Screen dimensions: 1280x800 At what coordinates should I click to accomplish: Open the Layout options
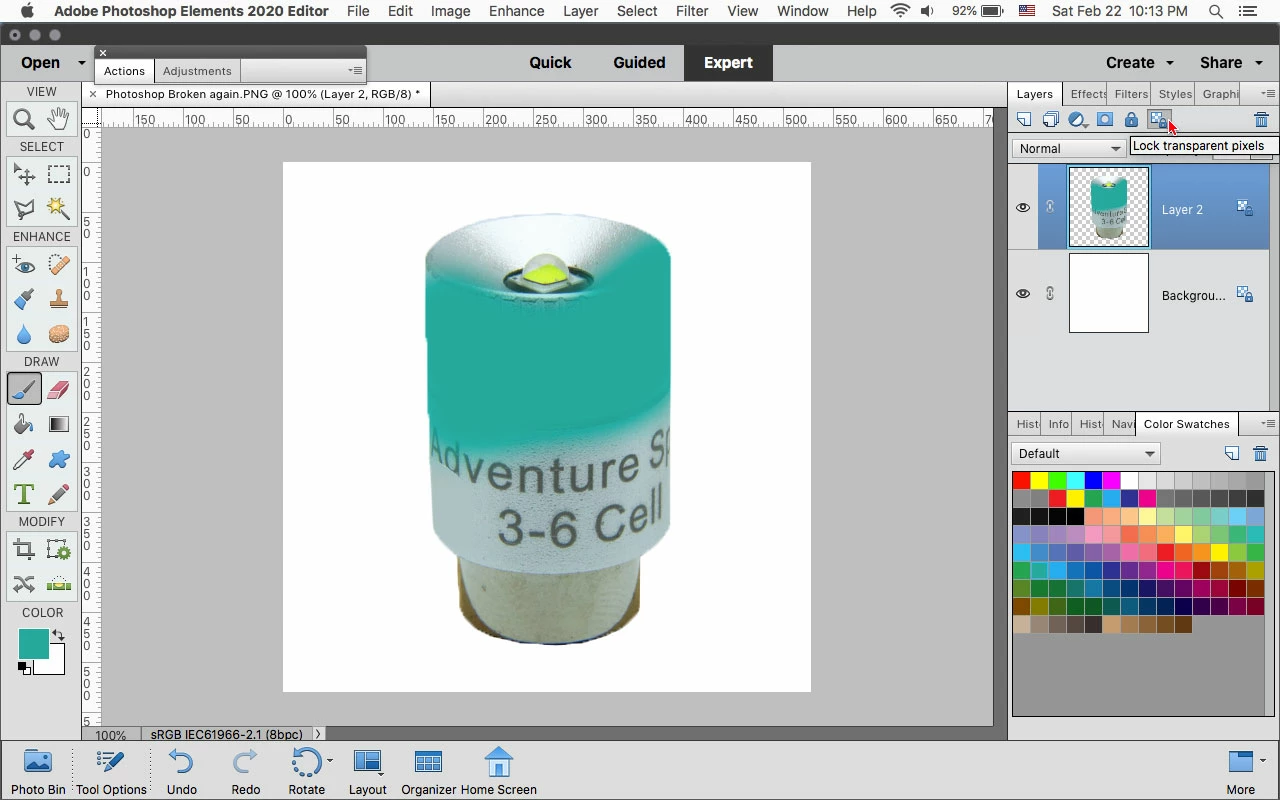point(367,772)
